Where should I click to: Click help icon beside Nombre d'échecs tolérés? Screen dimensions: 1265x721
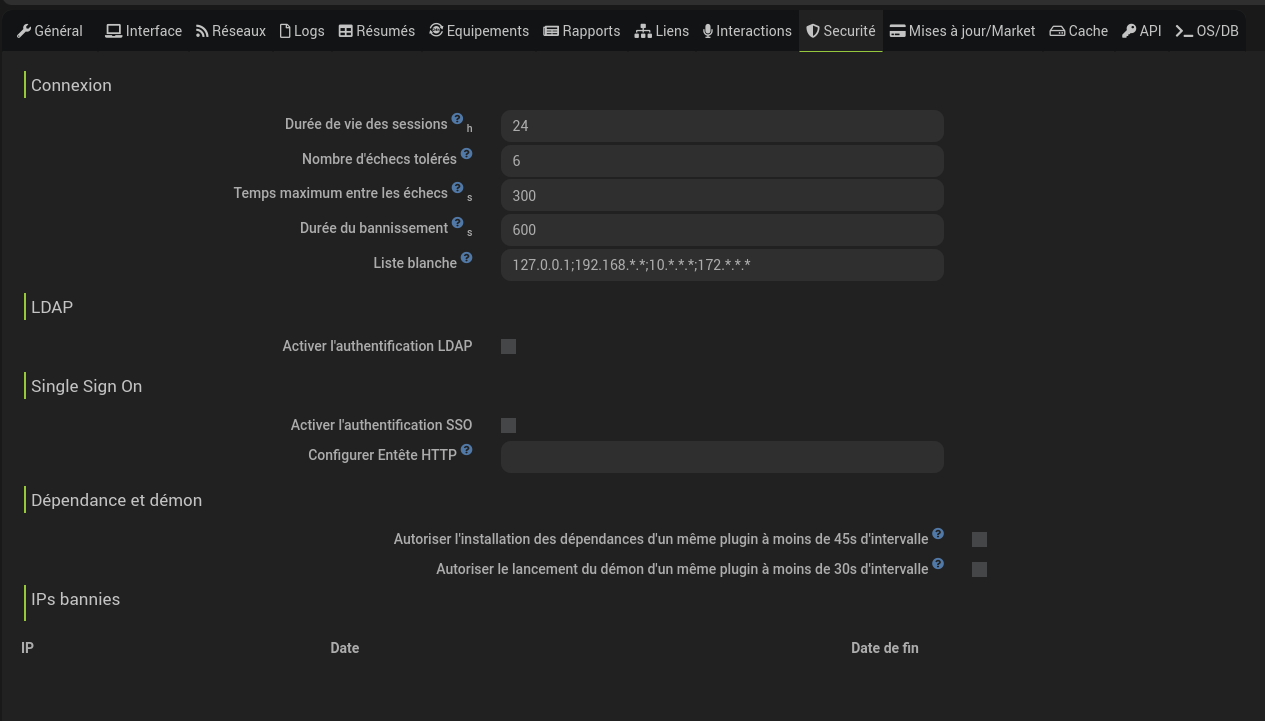click(466, 154)
